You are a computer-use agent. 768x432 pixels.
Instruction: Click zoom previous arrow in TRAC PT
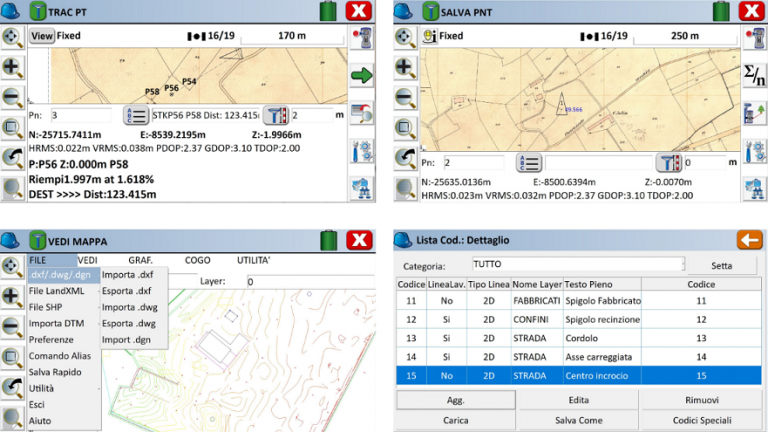coord(13,158)
